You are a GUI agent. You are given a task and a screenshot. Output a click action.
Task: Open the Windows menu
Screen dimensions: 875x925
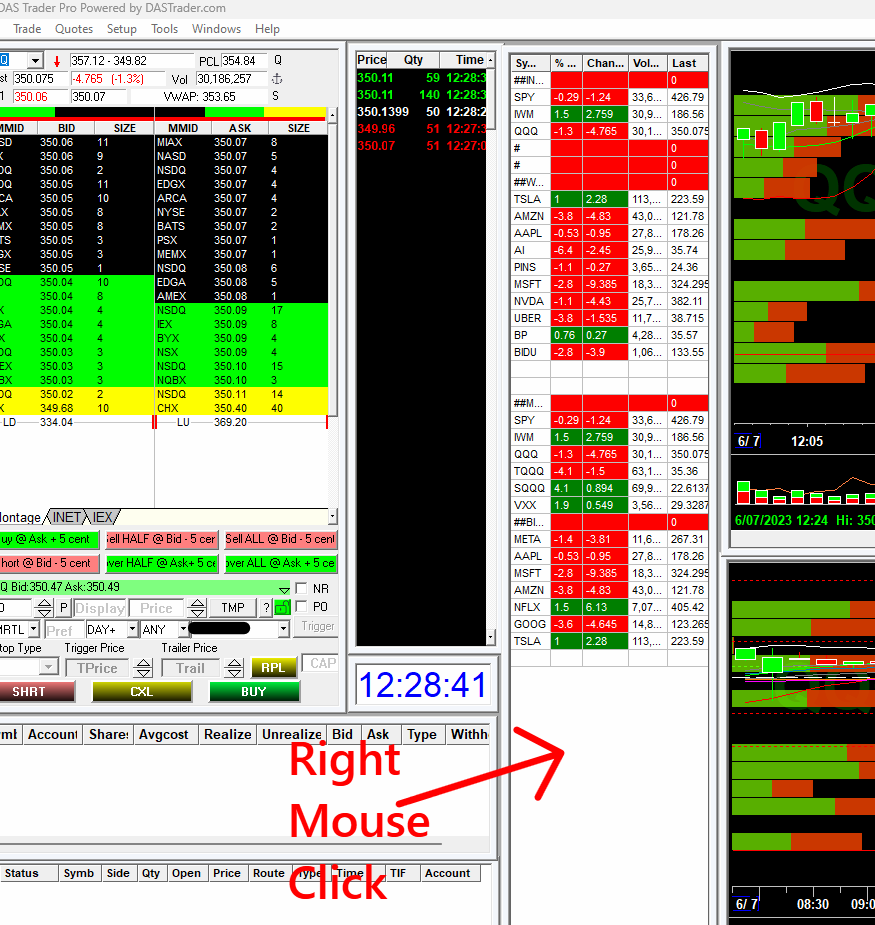pos(216,29)
